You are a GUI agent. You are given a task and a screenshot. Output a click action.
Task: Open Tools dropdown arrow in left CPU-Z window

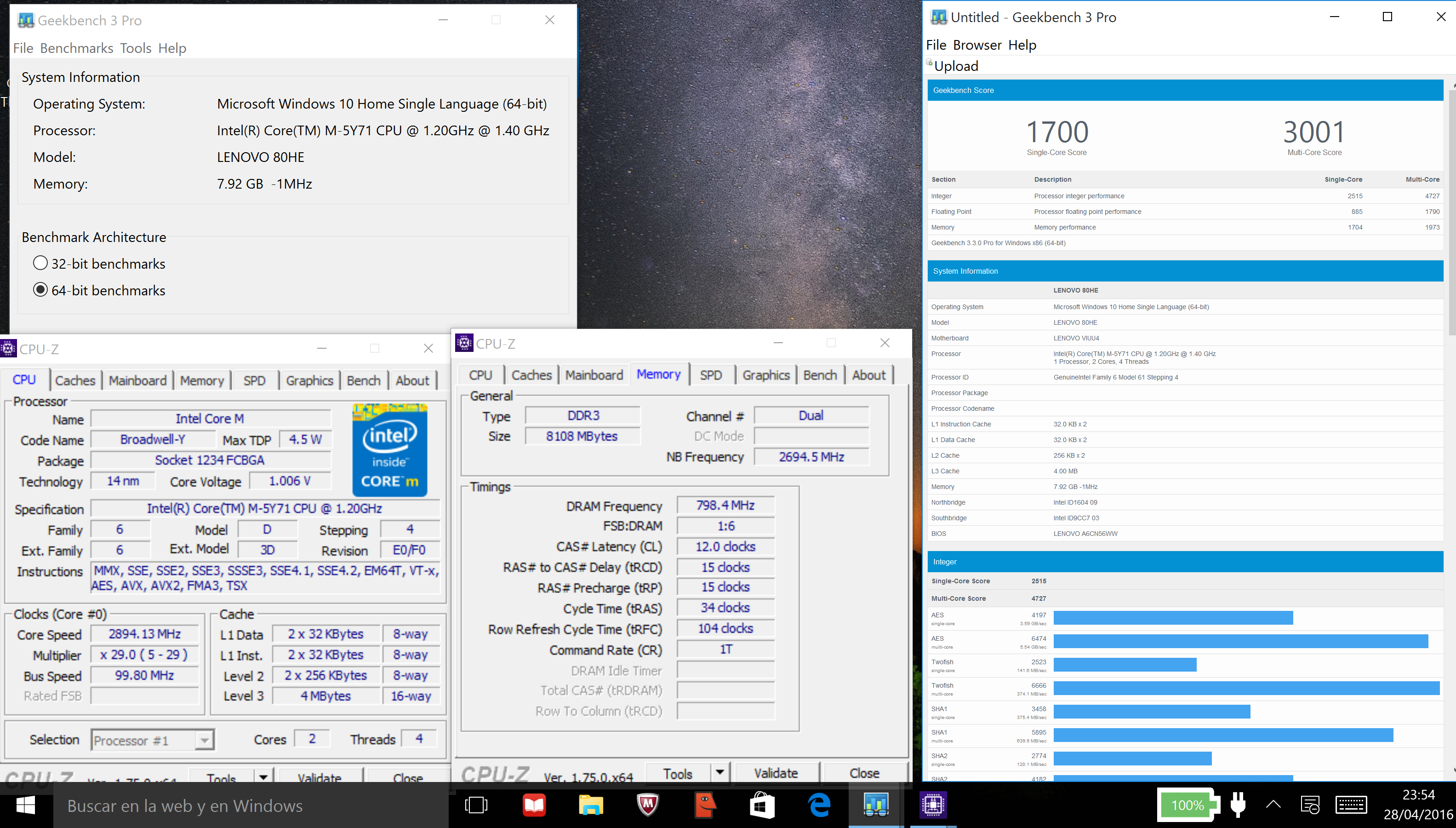tap(263, 777)
